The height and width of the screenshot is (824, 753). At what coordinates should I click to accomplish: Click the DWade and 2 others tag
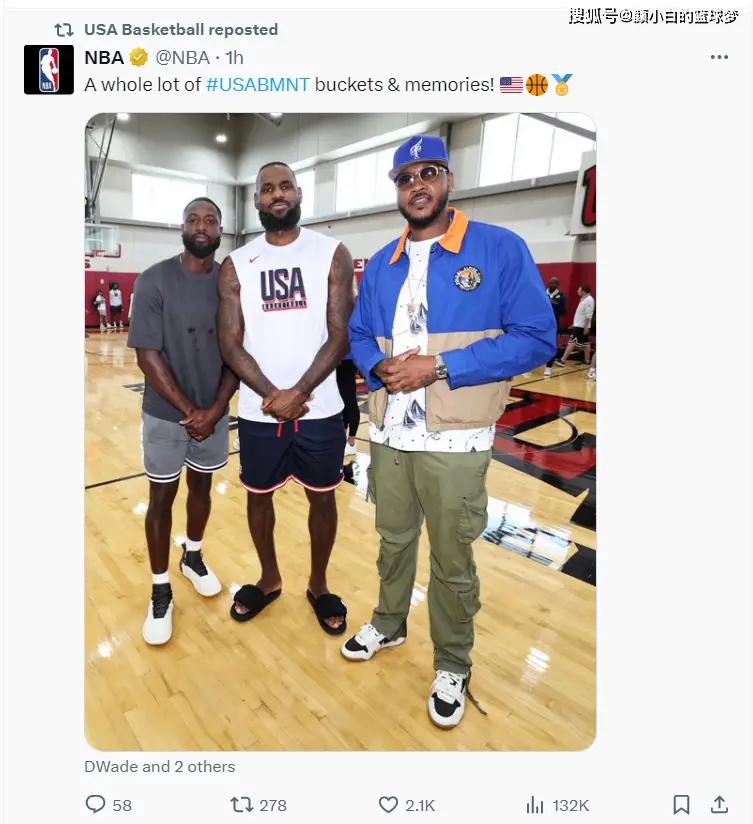(x=160, y=767)
